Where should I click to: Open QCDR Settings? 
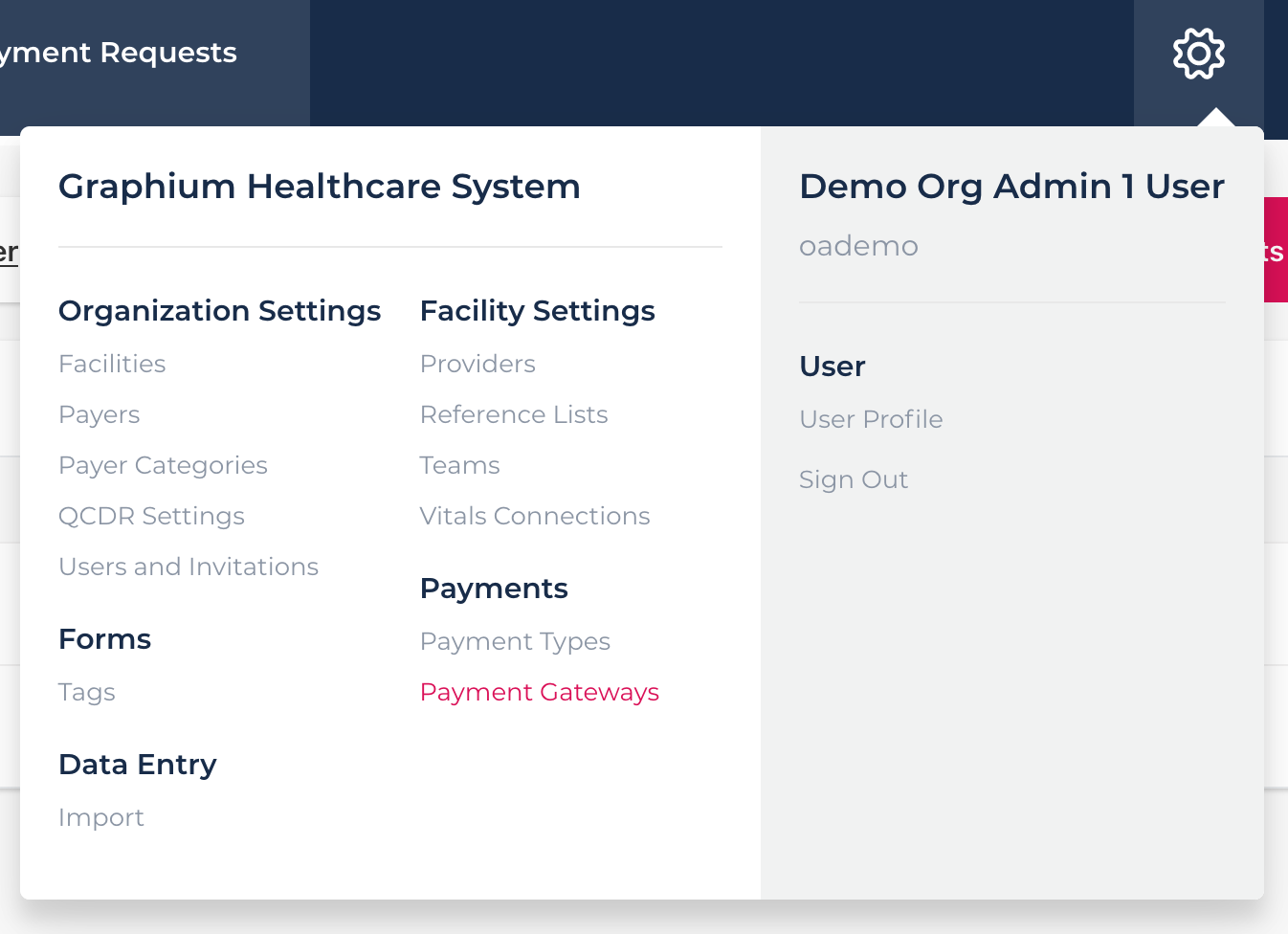[x=151, y=516]
